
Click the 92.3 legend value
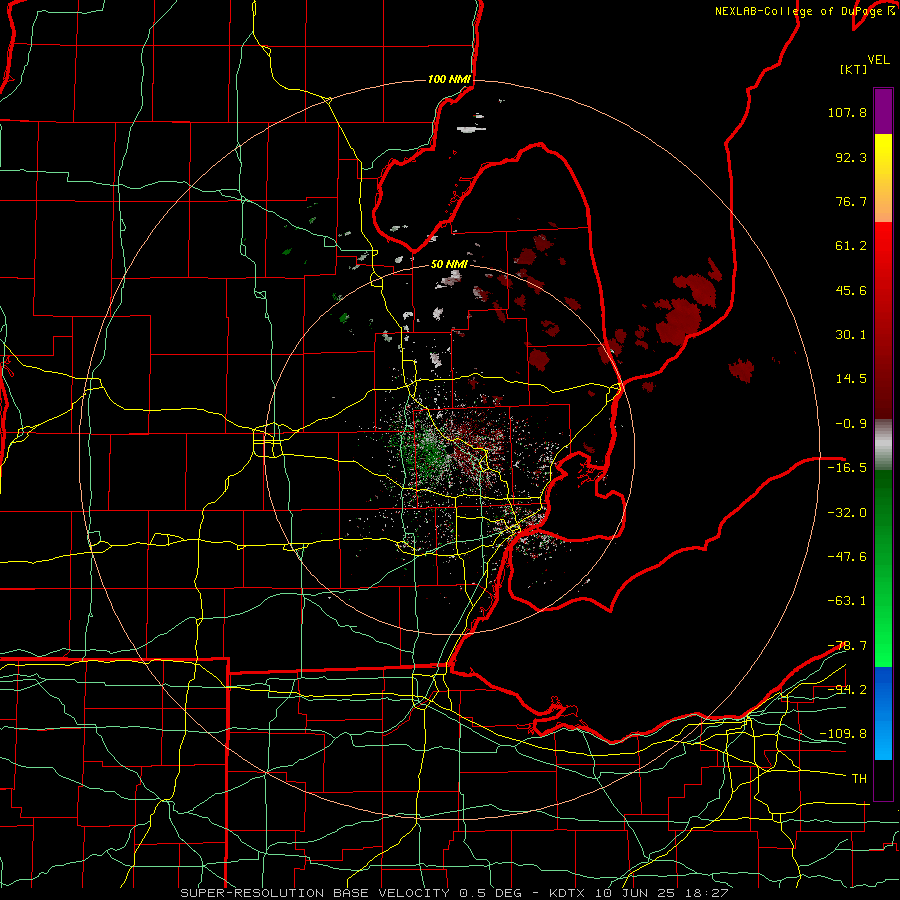click(851, 157)
